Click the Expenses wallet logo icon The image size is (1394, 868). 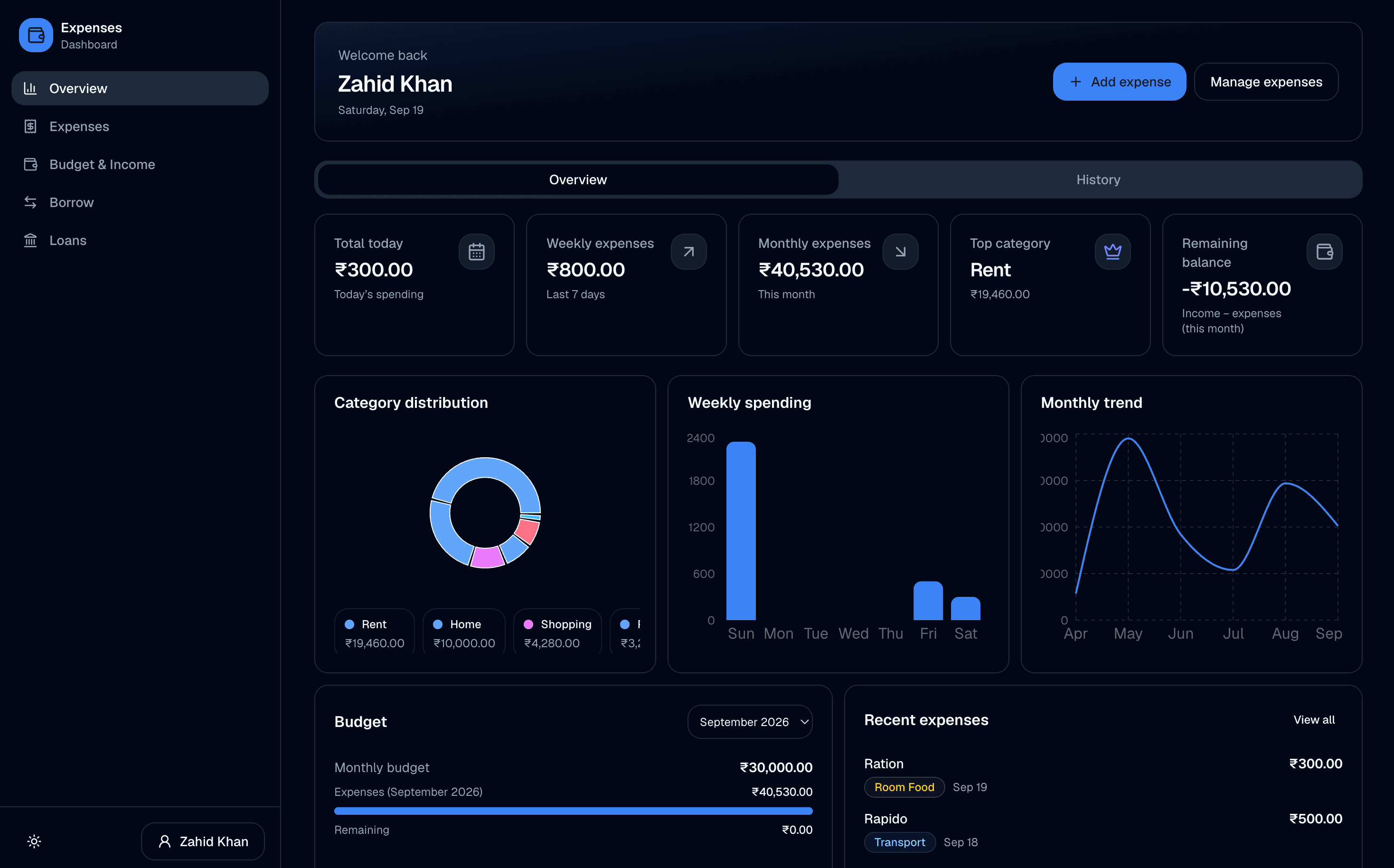pos(36,35)
